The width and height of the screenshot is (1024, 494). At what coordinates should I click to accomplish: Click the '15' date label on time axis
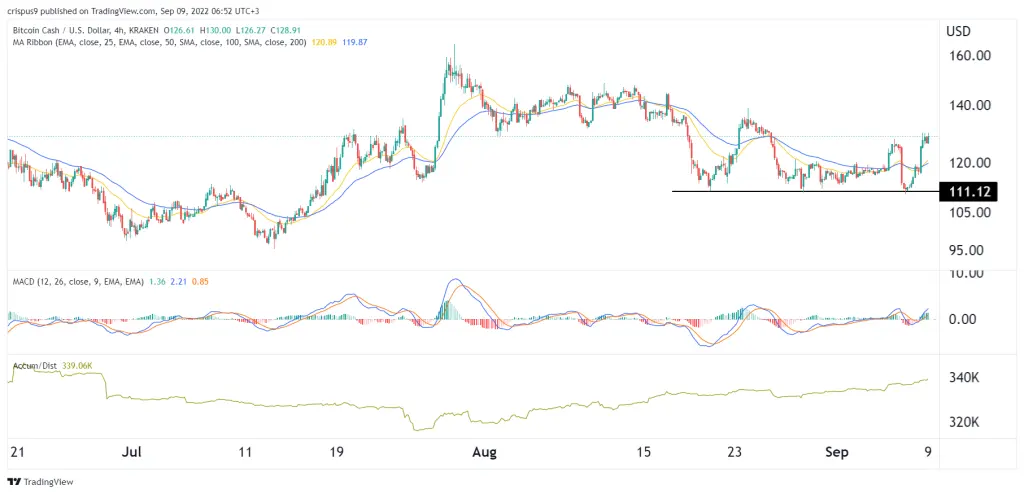[645, 452]
